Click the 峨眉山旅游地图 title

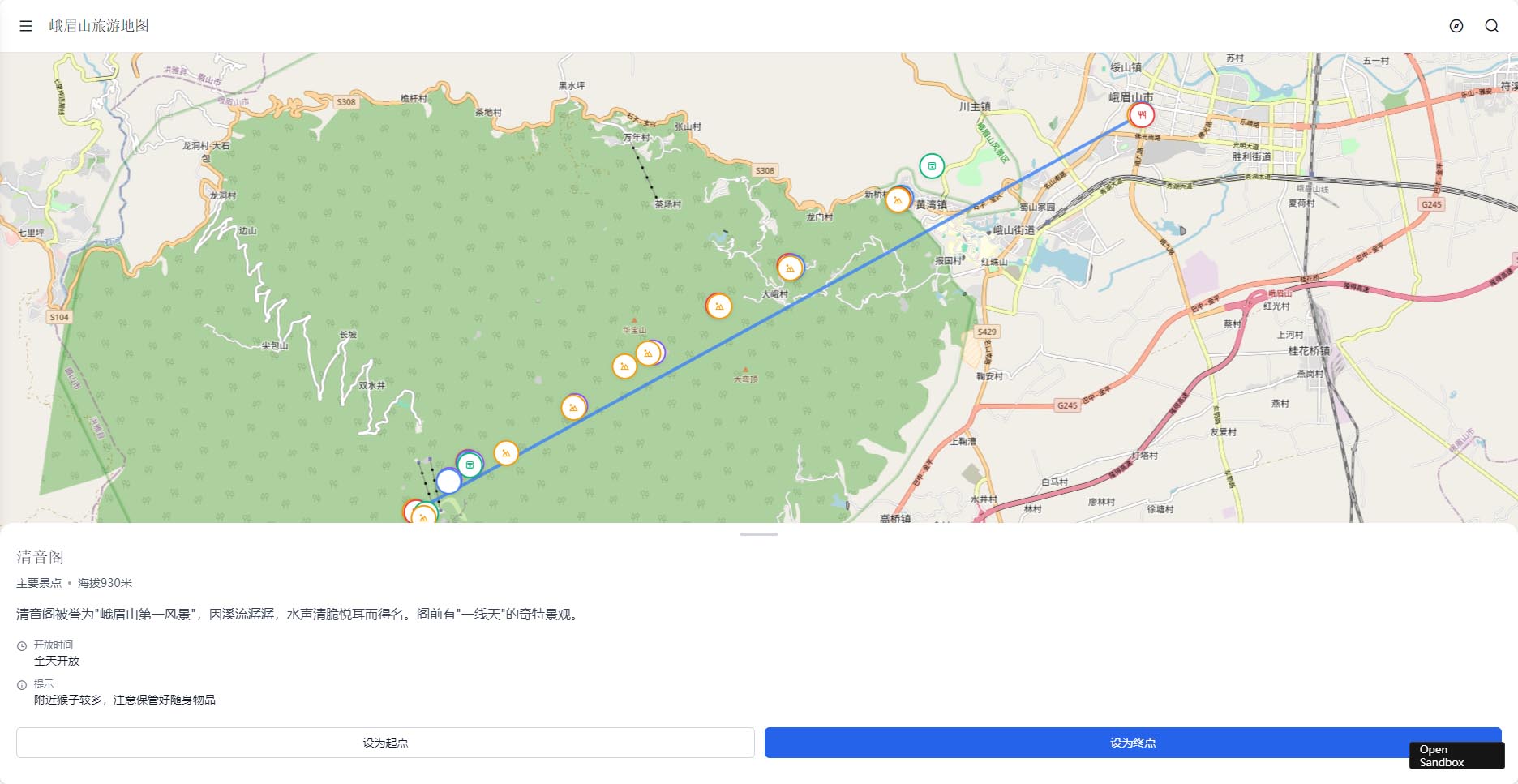pos(99,26)
